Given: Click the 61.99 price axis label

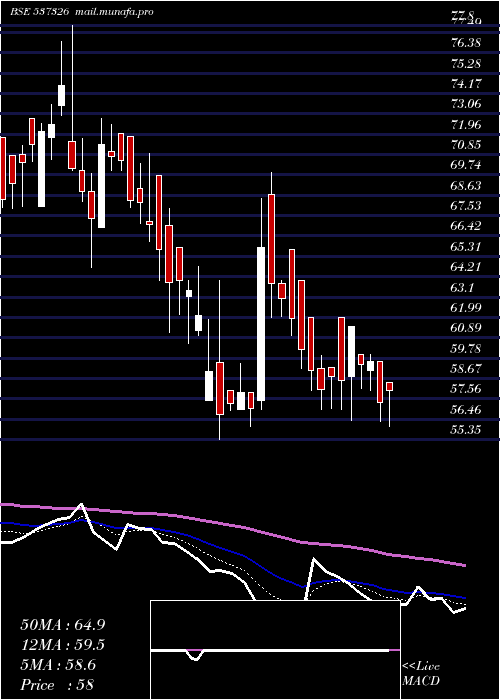Looking at the screenshot, I should [x=466, y=308].
